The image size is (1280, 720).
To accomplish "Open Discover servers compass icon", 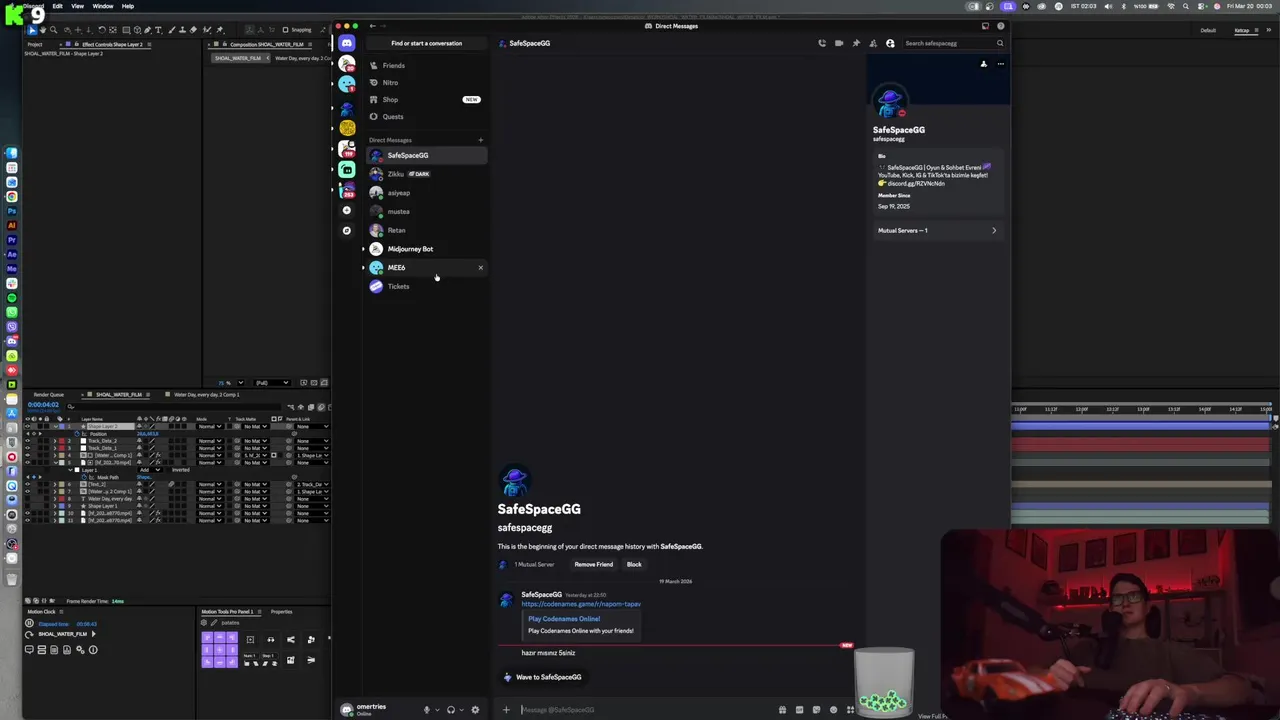I will [347, 230].
